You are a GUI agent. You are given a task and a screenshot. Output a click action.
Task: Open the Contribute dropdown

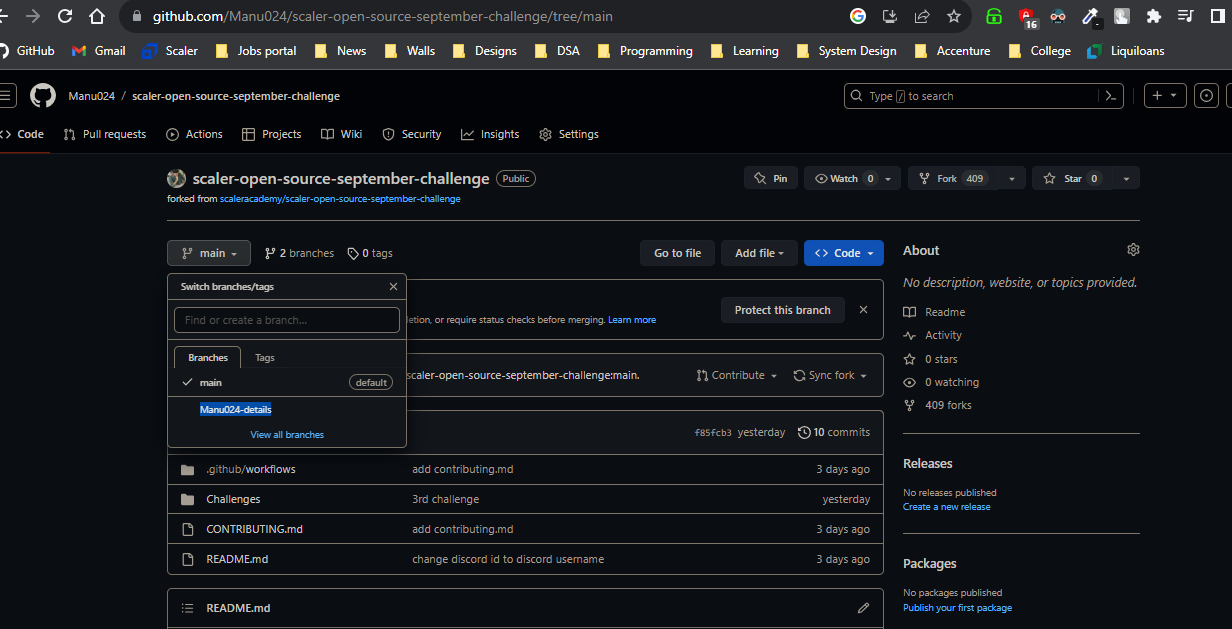tap(737, 374)
